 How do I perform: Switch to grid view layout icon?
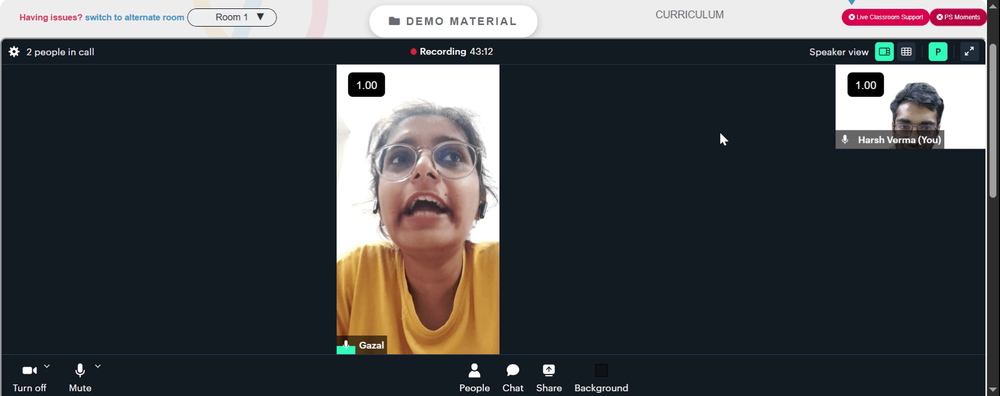pos(906,52)
